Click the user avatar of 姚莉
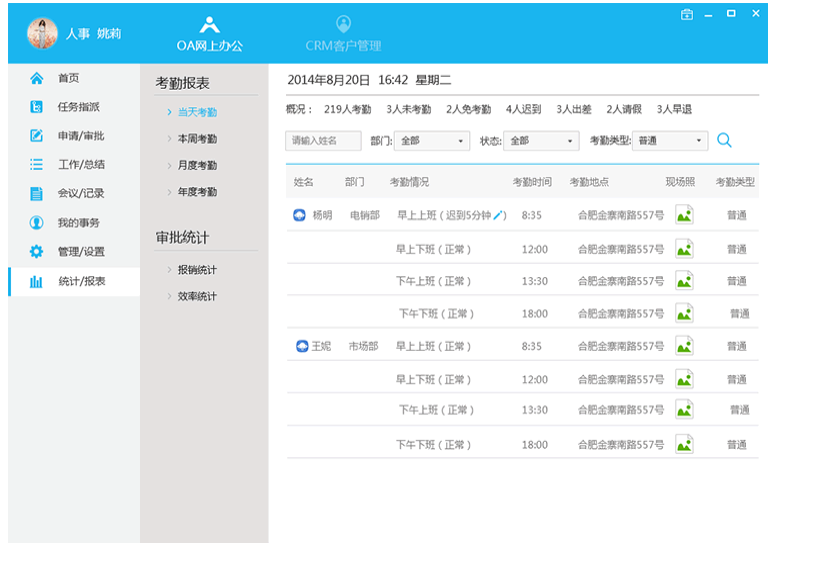 click(42, 33)
